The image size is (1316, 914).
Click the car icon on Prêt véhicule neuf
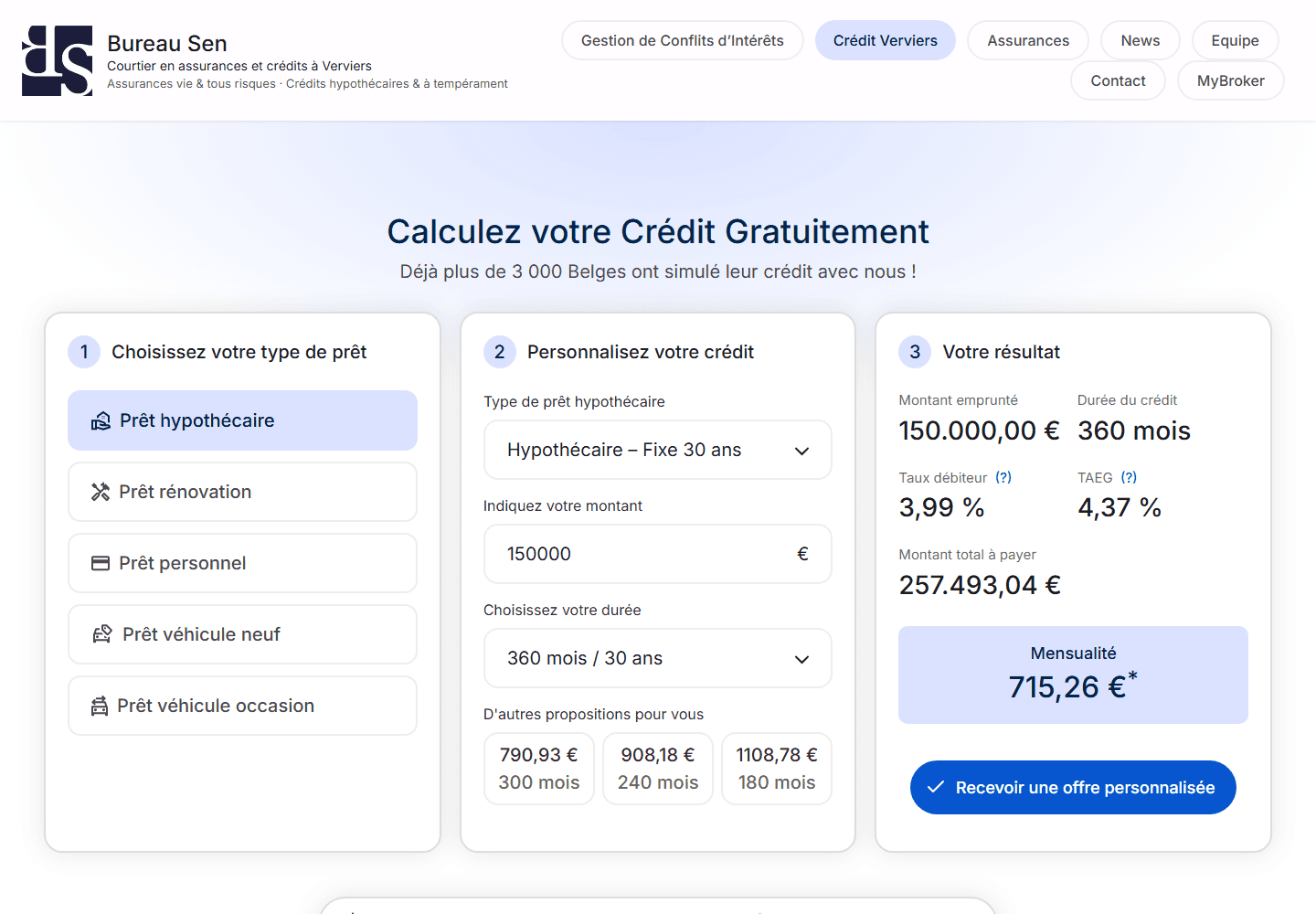coord(102,634)
